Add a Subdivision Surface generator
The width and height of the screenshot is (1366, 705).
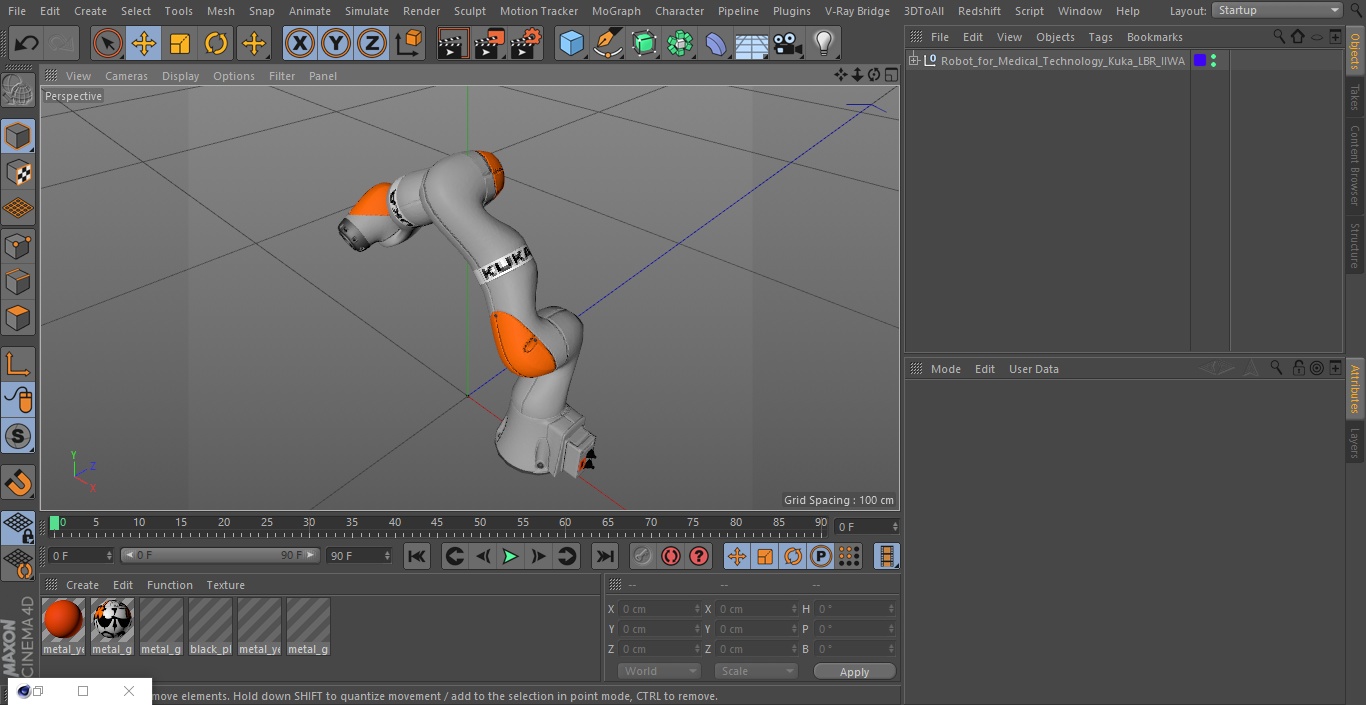tap(644, 43)
